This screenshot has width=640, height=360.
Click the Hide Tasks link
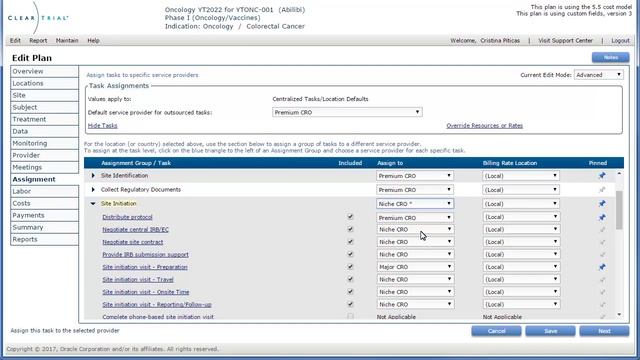point(102,126)
